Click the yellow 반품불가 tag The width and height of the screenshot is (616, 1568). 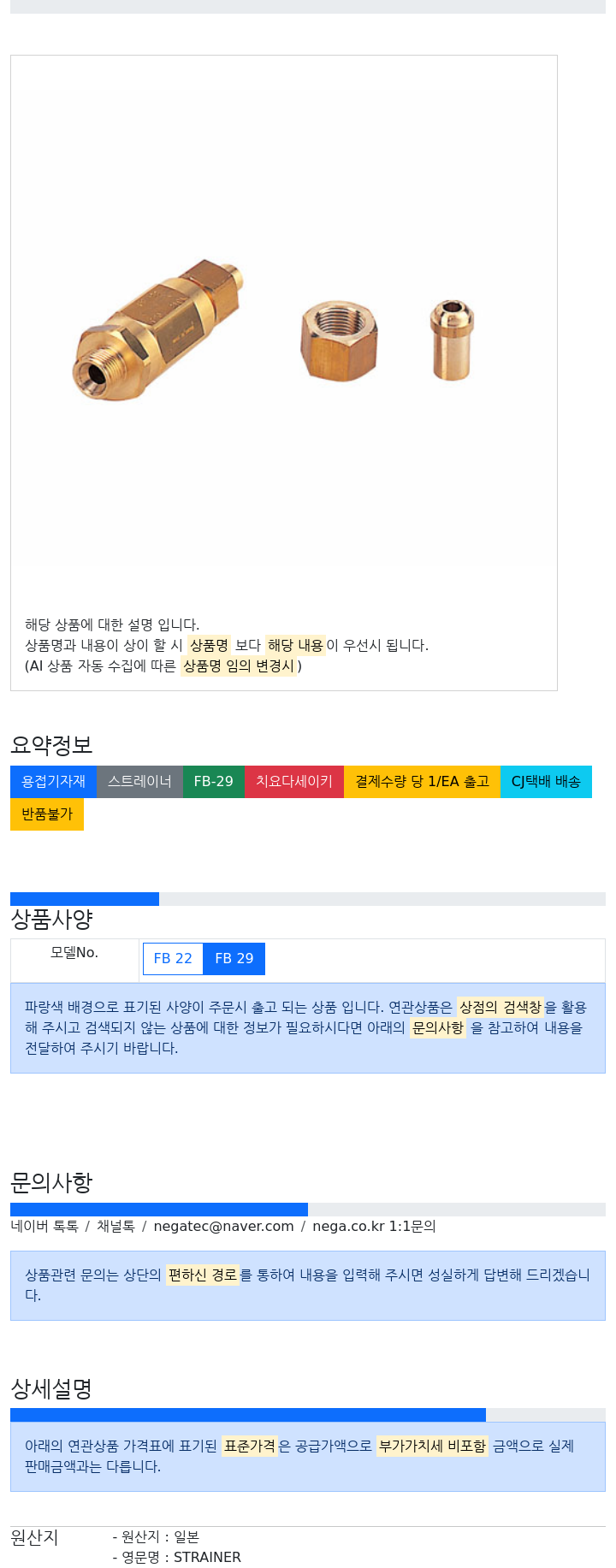tap(47, 814)
